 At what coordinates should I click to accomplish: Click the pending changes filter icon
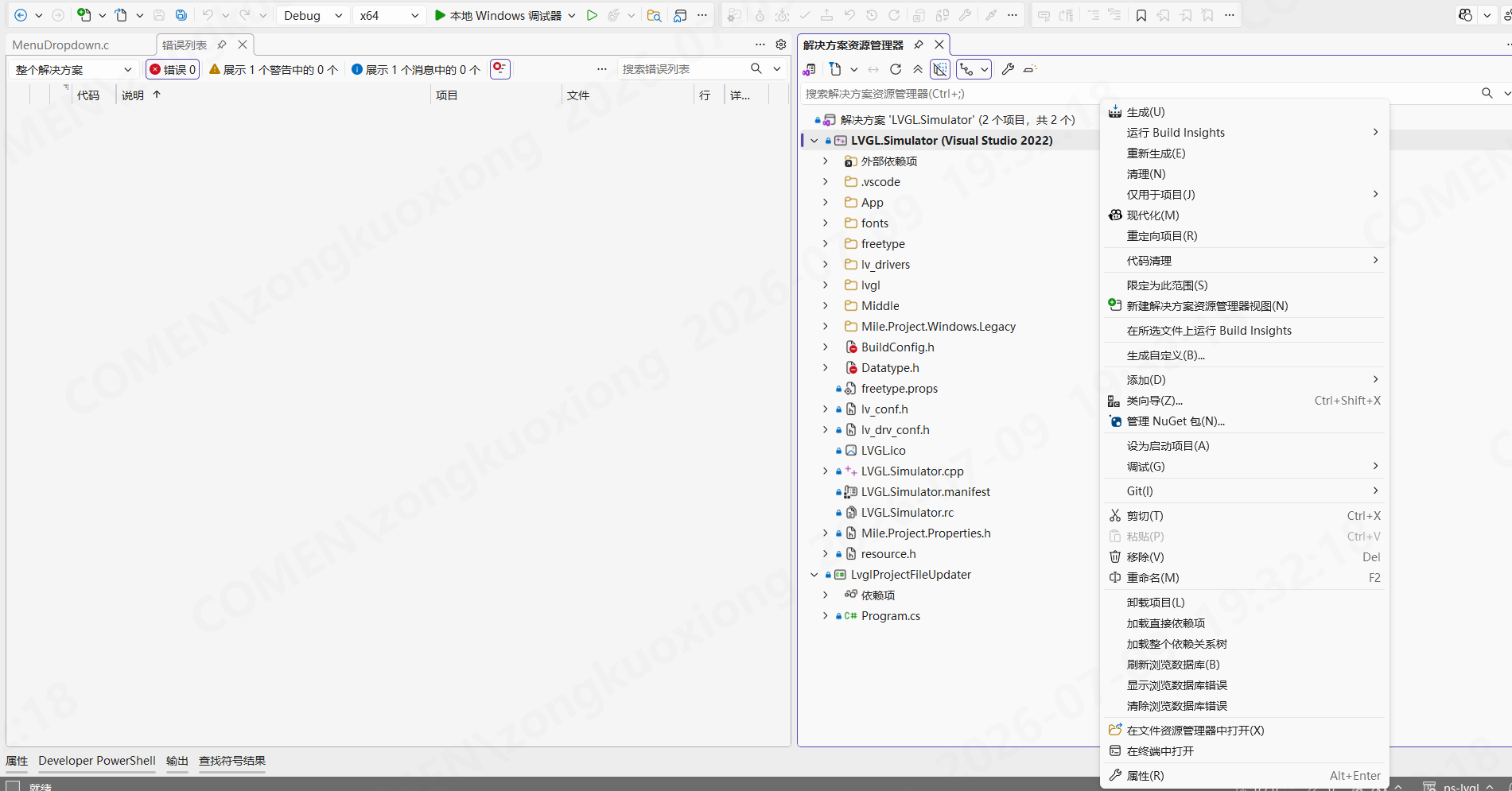835,69
